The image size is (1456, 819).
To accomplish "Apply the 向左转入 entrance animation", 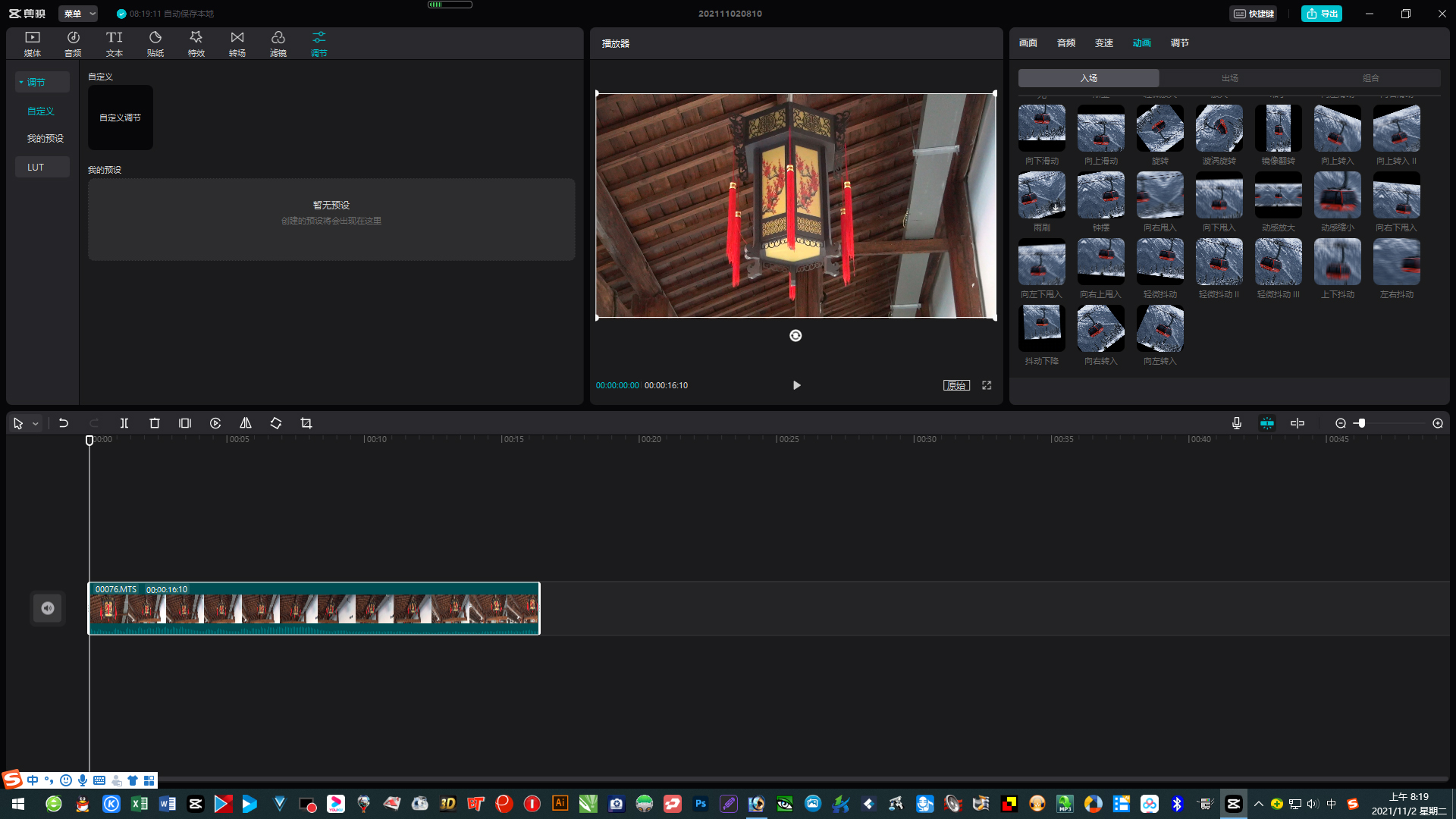I will tap(1160, 328).
